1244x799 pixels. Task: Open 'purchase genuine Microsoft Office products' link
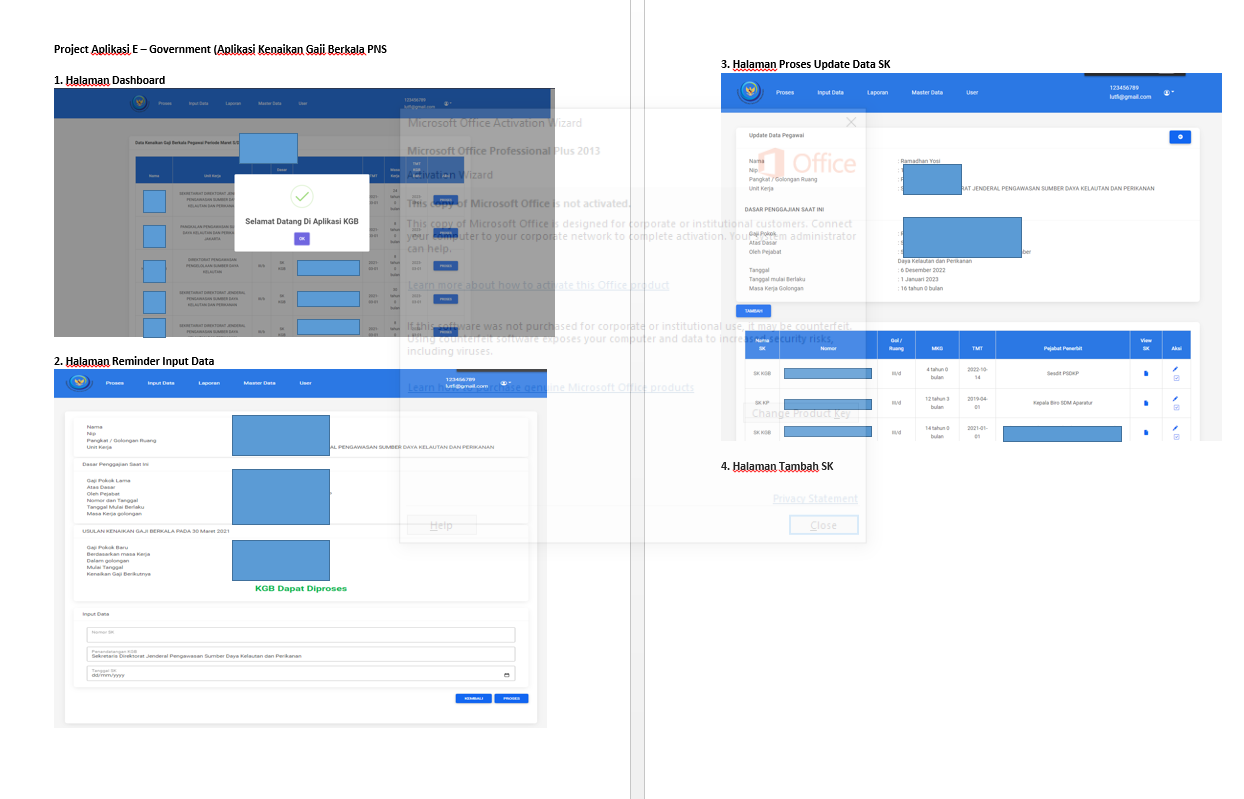point(551,387)
